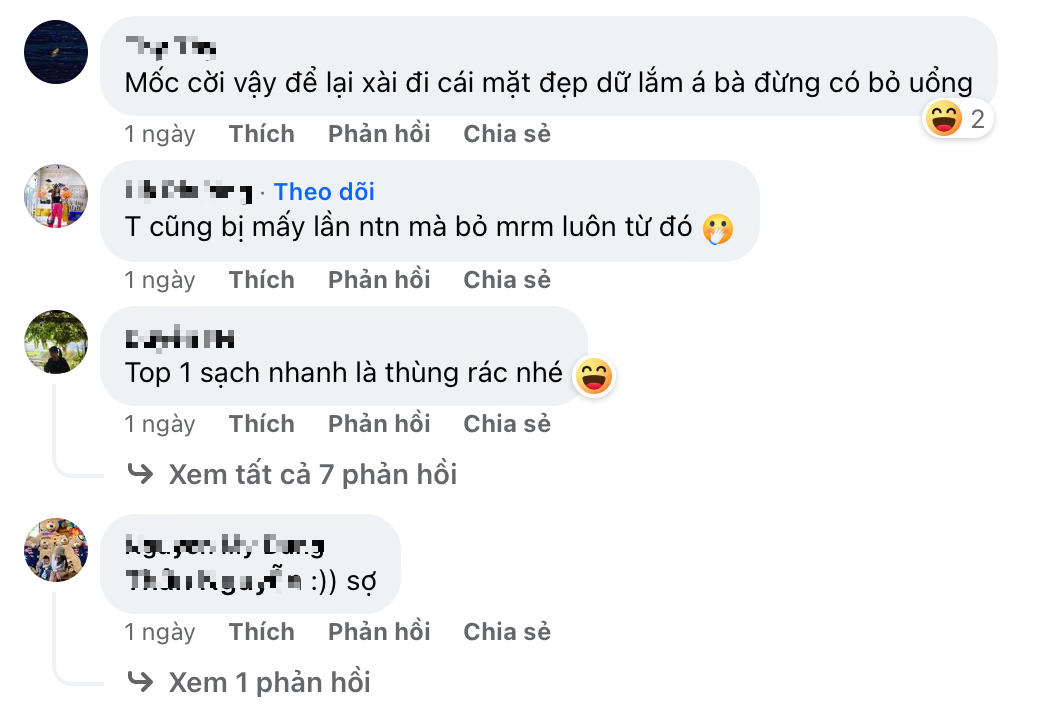This screenshot has height=716, width=1050.
Task: Click the reply arrow icon next to 7 replies
Action: click(x=141, y=474)
